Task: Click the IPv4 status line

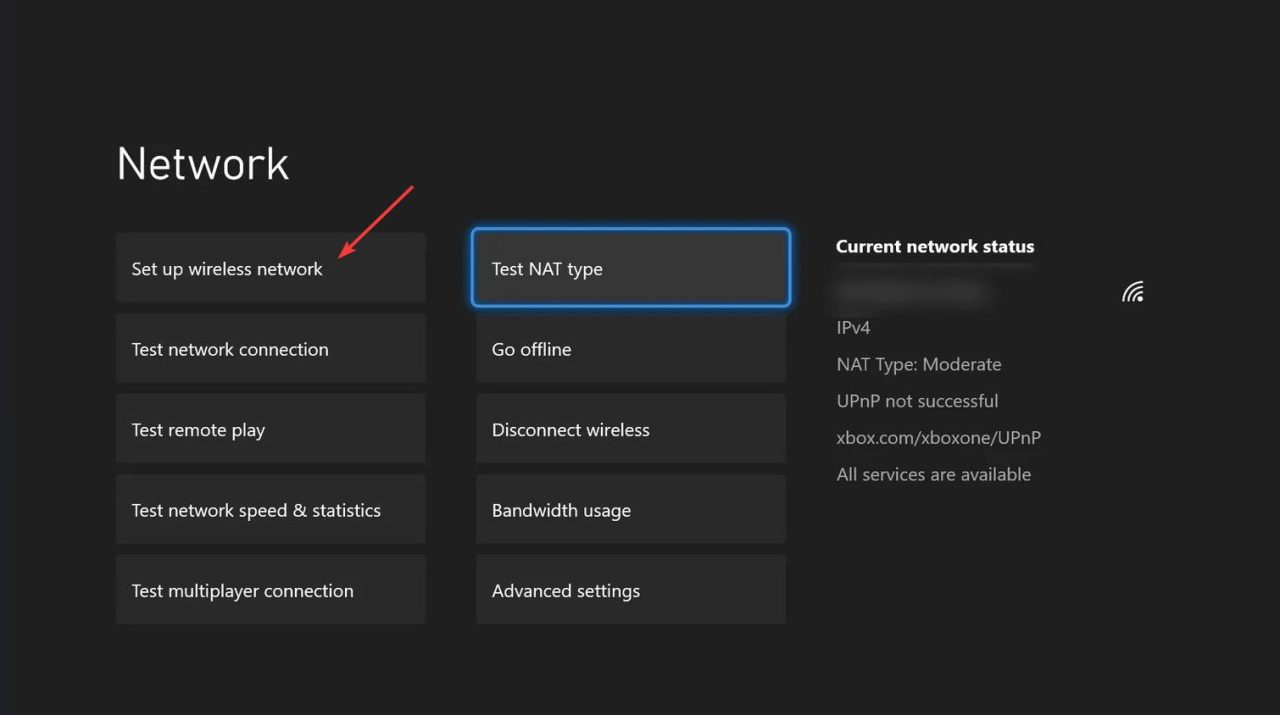Action: tap(853, 328)
